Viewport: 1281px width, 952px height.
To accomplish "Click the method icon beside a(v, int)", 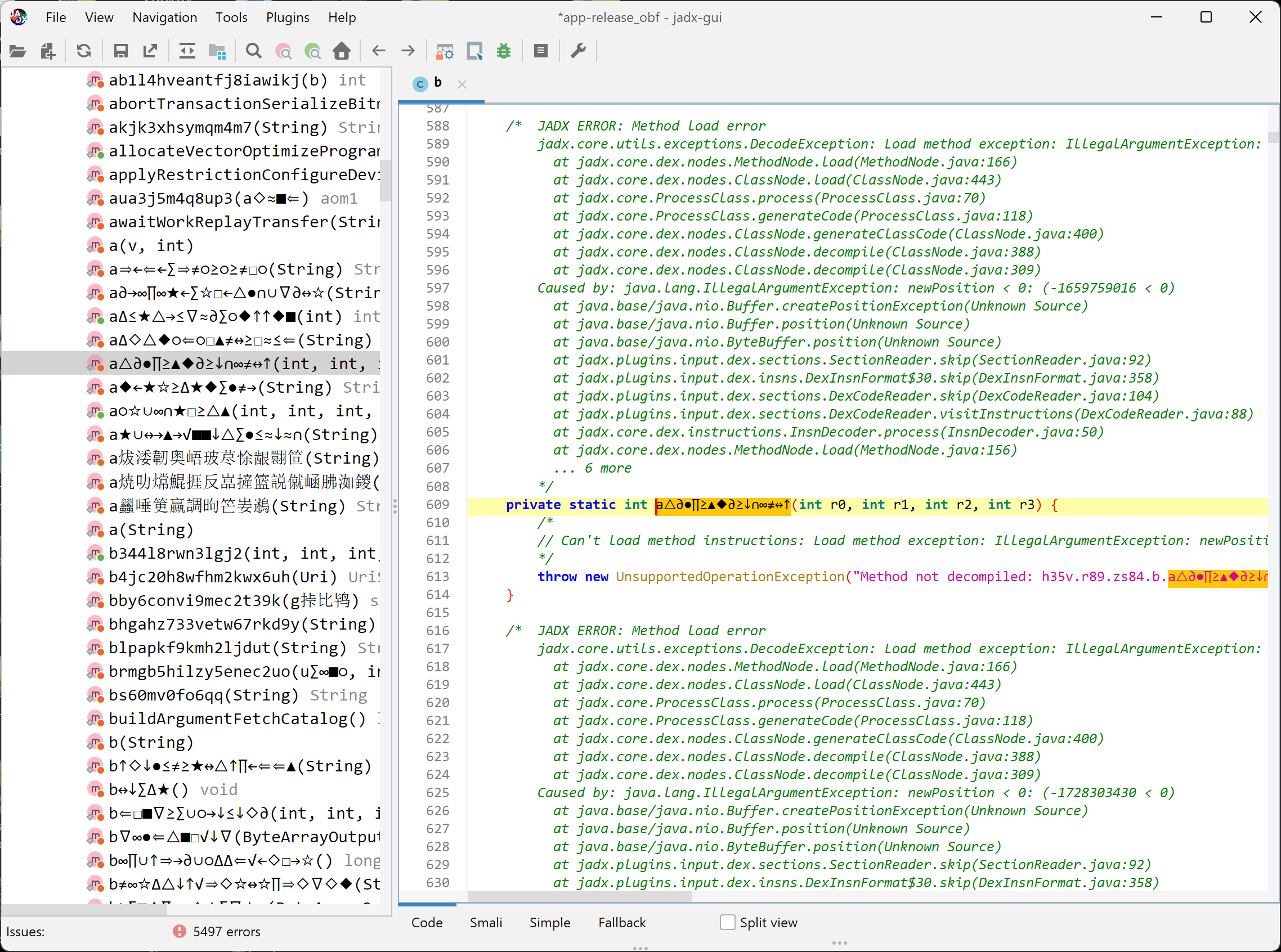I will click(95, 245).
